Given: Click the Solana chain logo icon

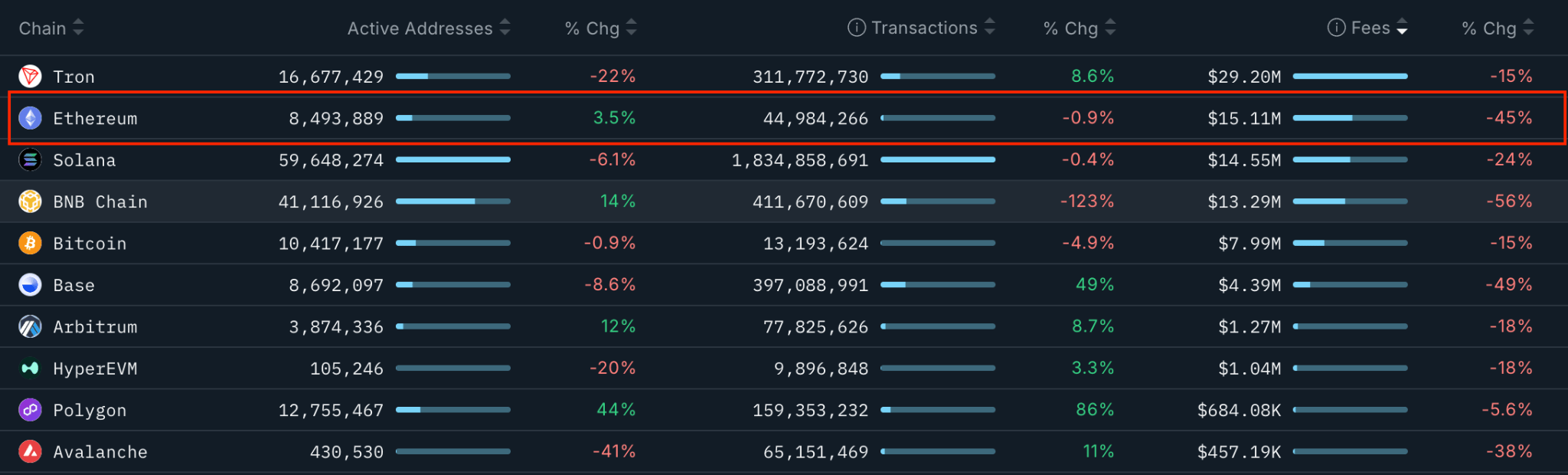Looking at the screenshot, I should (x=30, y=160).
